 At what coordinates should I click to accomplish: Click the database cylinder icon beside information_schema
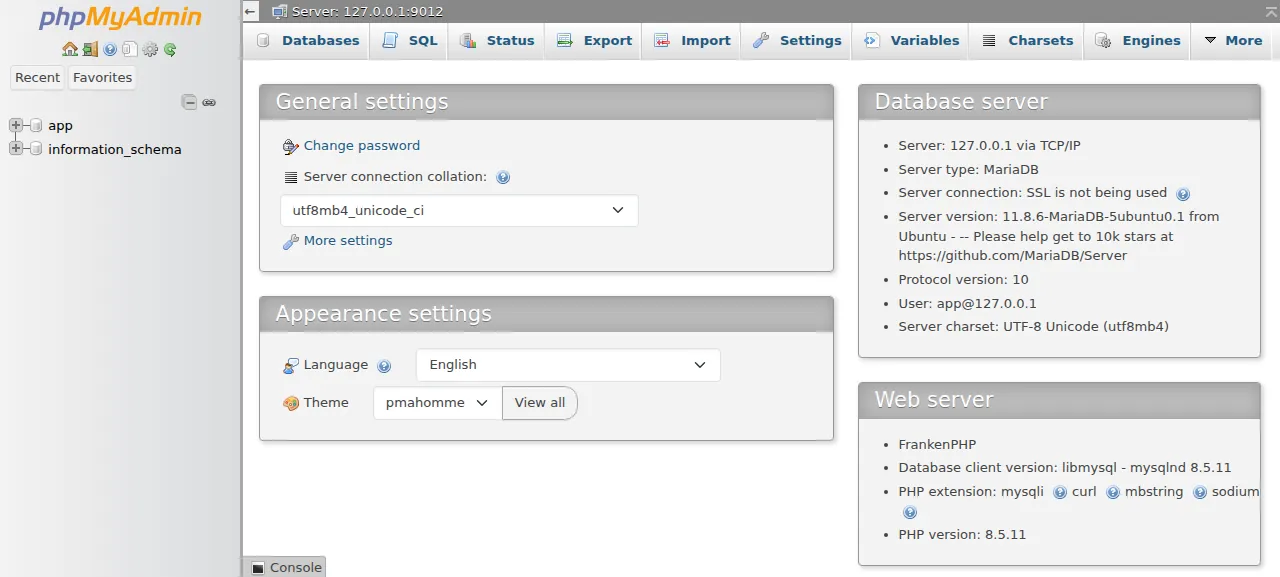tap(36, 149)
